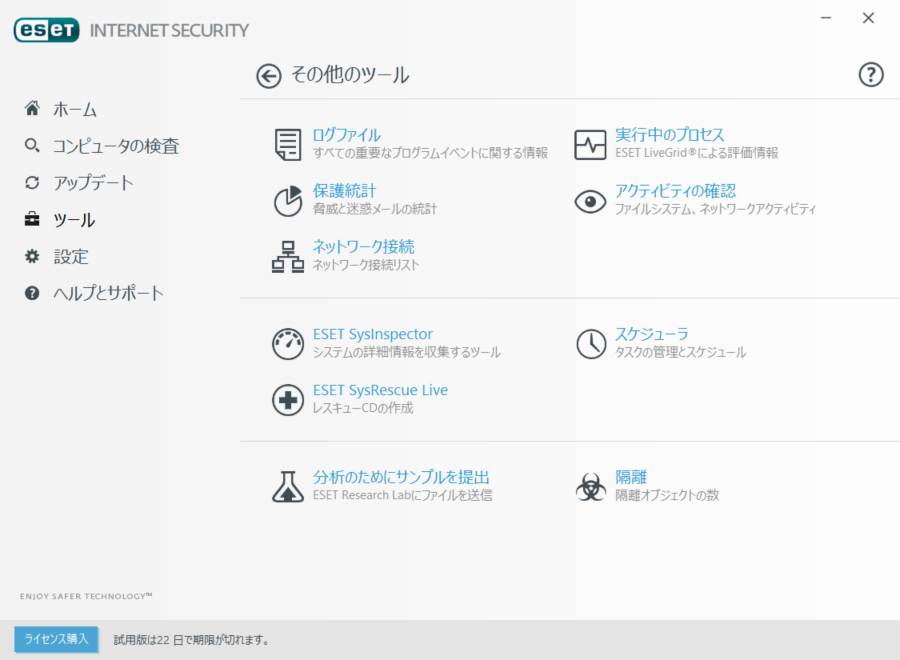The height and width of the screenshot is (660, 900).
Task: Click the back arrow next to その他のツール
Action: pos(269,76)
